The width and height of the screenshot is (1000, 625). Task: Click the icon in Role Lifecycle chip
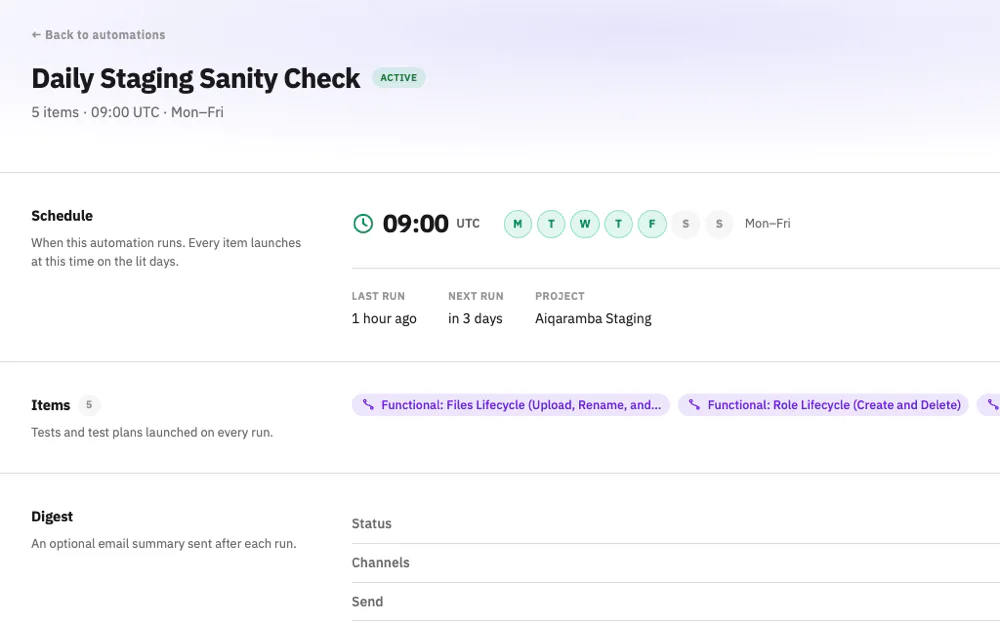(694, 404)
